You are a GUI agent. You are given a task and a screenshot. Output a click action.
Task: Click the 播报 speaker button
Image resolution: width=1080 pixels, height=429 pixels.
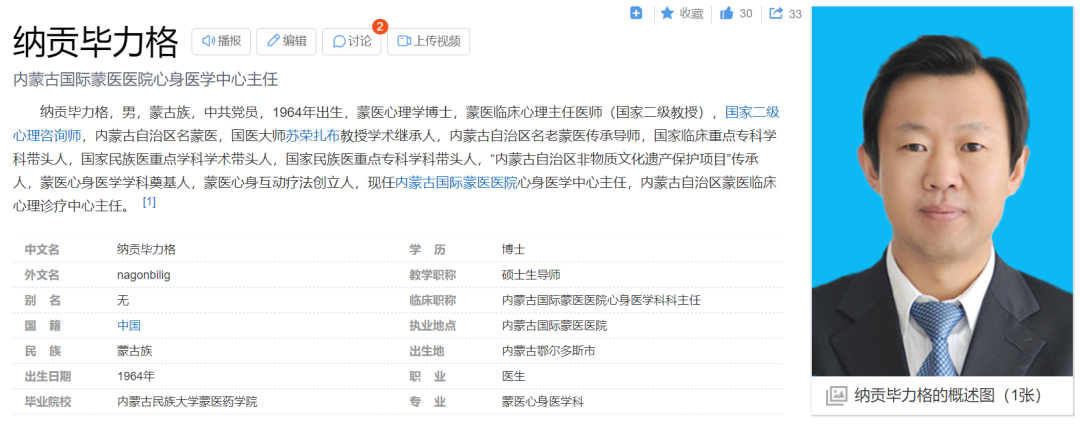click(x=221, y=41)
